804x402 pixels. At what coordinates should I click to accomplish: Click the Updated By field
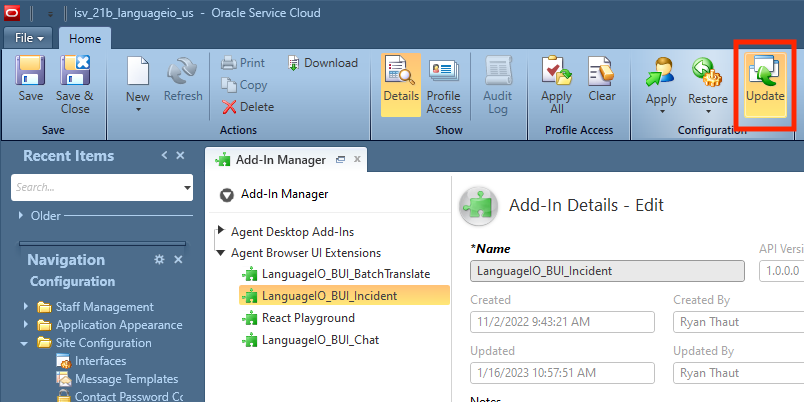(x=738, y=372)
